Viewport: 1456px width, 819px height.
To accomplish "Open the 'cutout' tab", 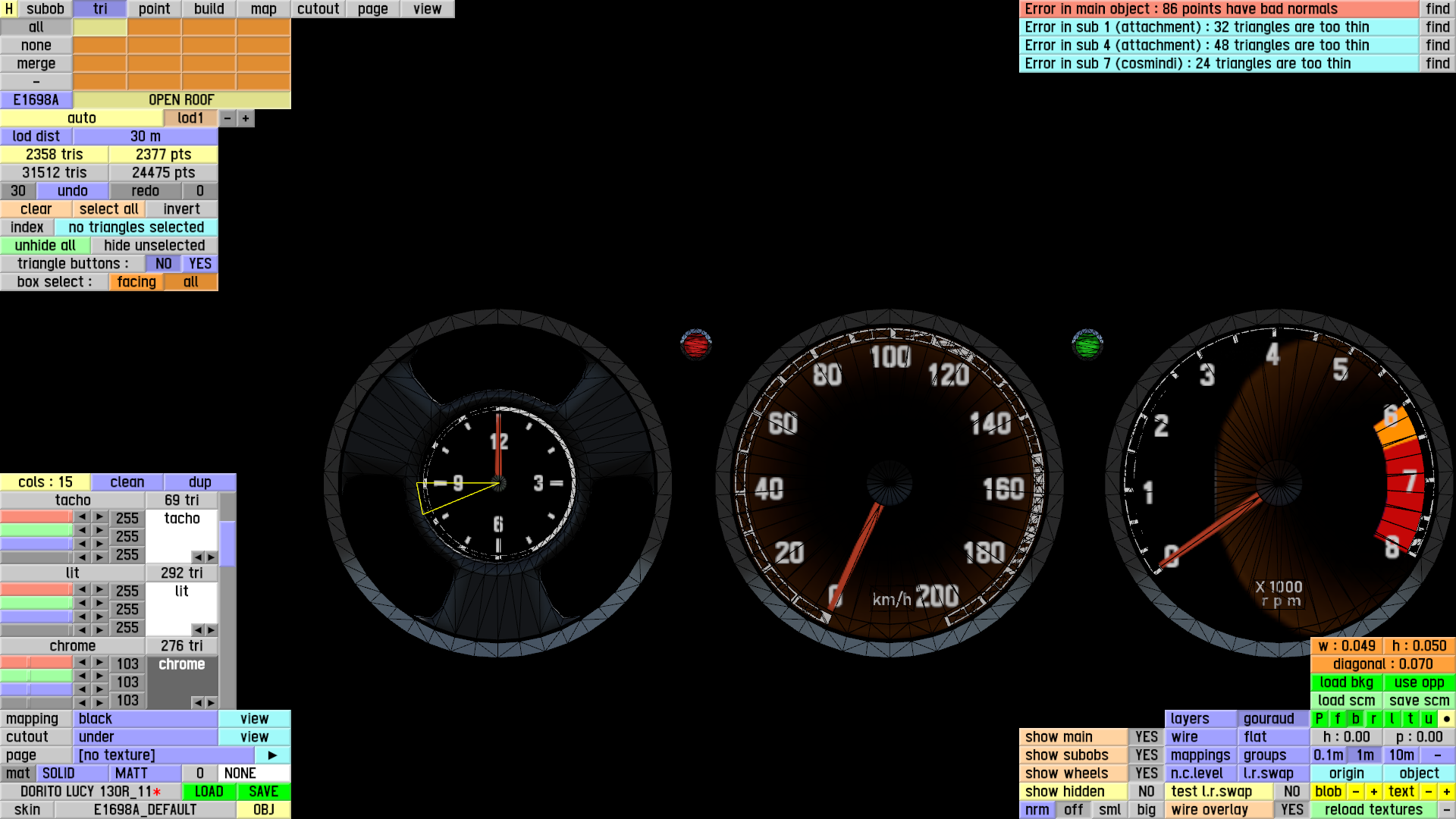I will click(x=318, y=9).
